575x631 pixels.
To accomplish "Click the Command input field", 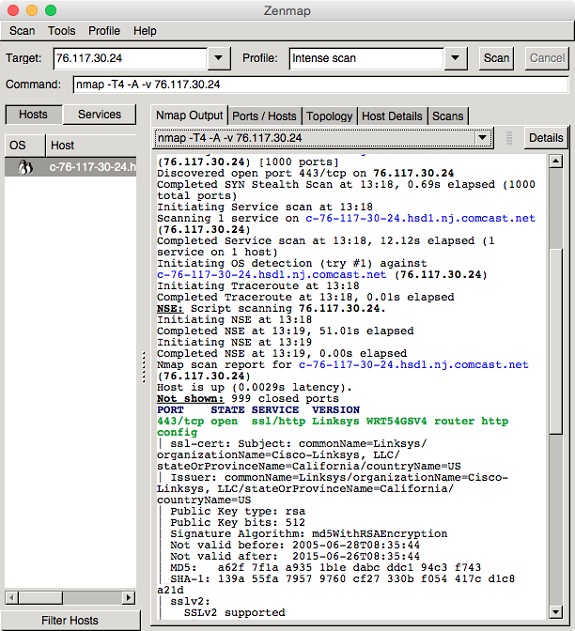I will [321, 85].
